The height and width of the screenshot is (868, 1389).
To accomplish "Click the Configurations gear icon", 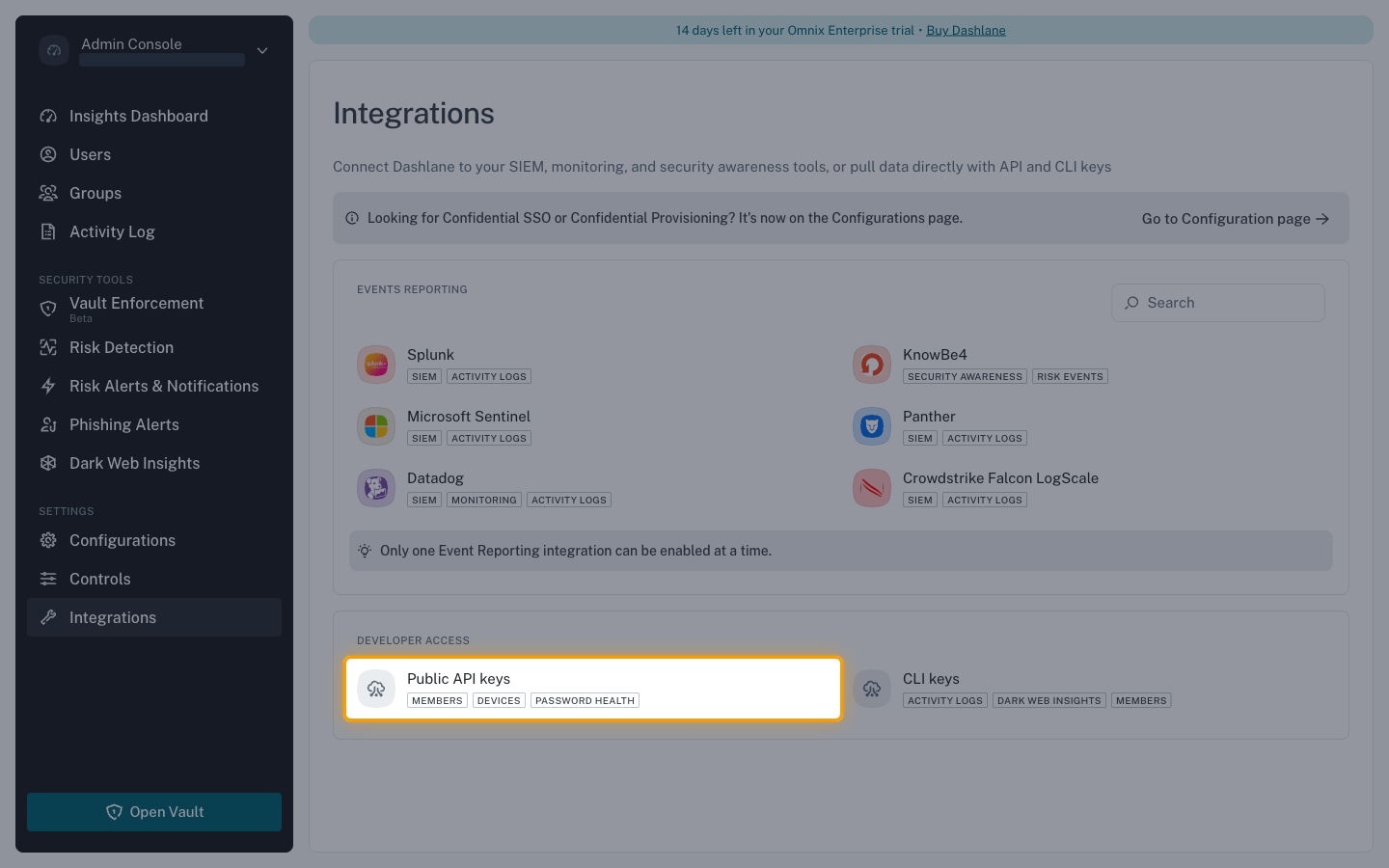I will point(48,540).
